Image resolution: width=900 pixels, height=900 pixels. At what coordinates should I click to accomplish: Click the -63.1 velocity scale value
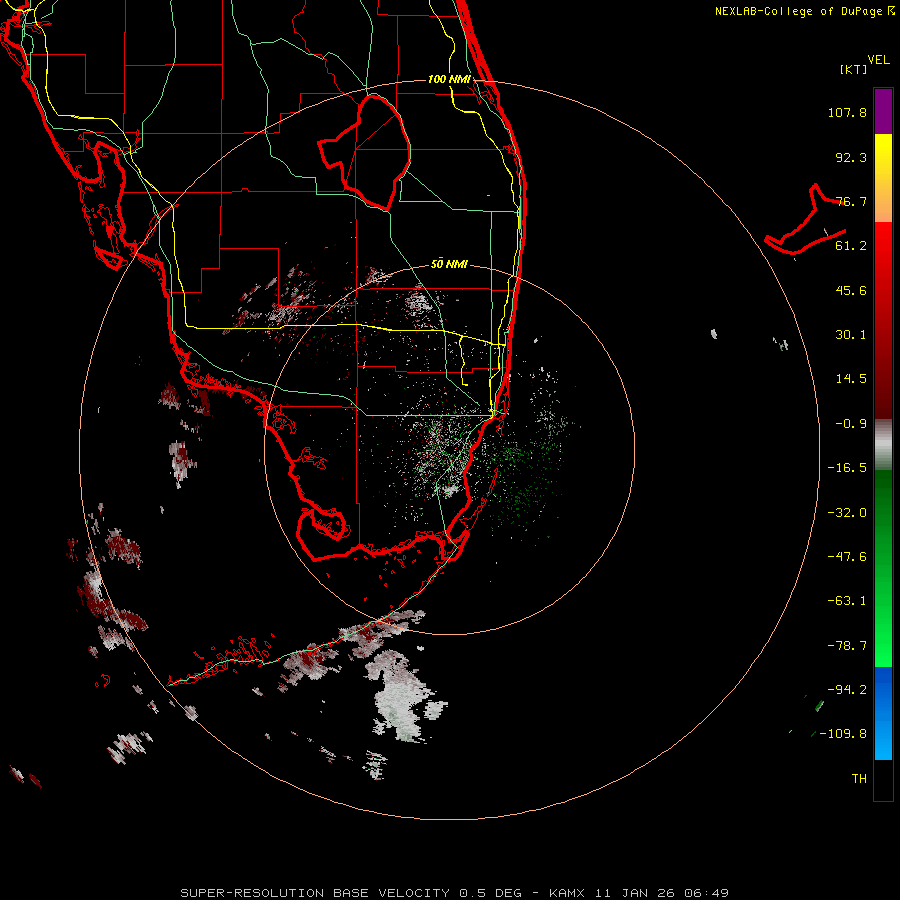(x=847, y=601)
